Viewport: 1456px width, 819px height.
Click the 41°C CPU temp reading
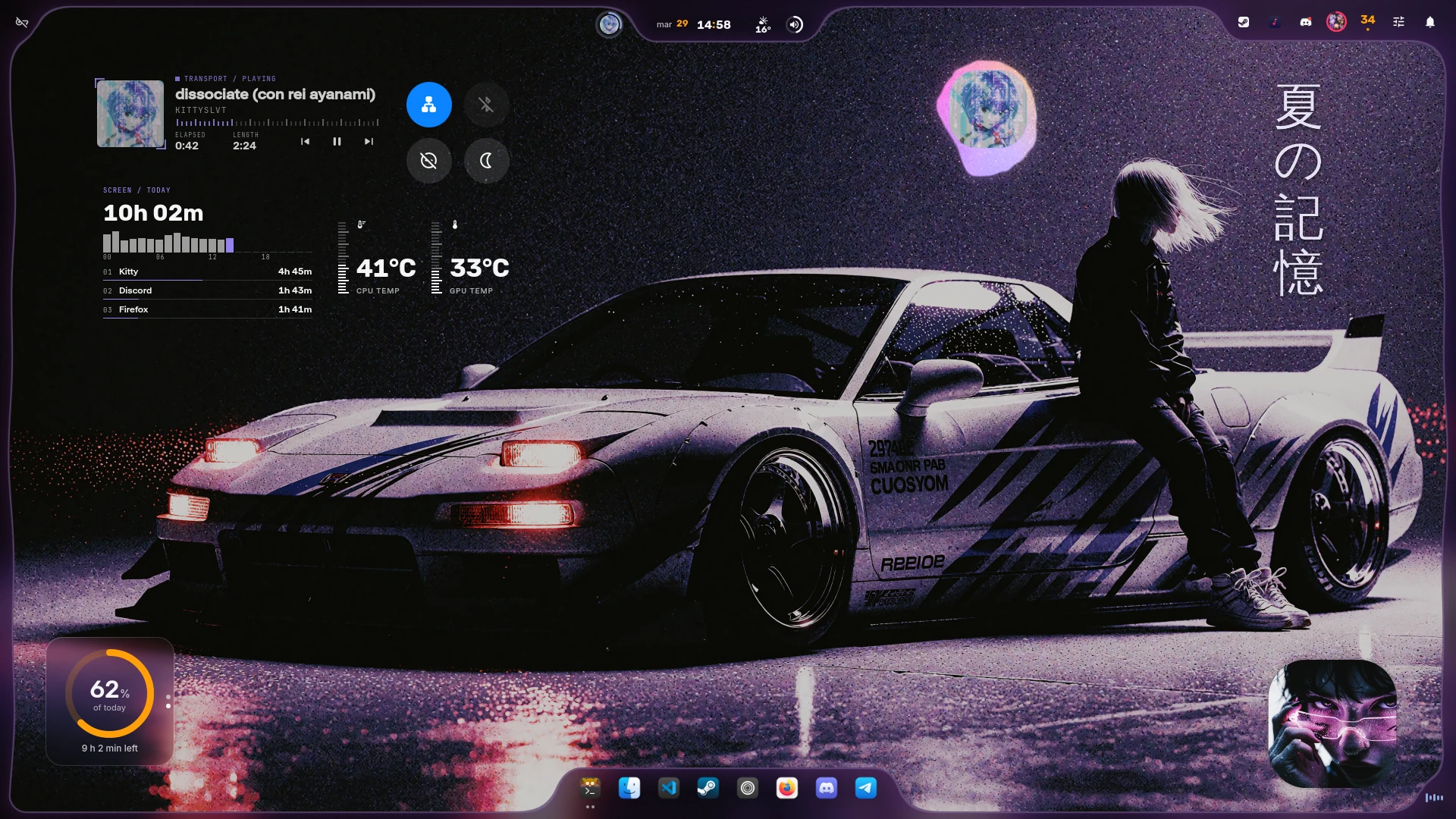point(386,268)
